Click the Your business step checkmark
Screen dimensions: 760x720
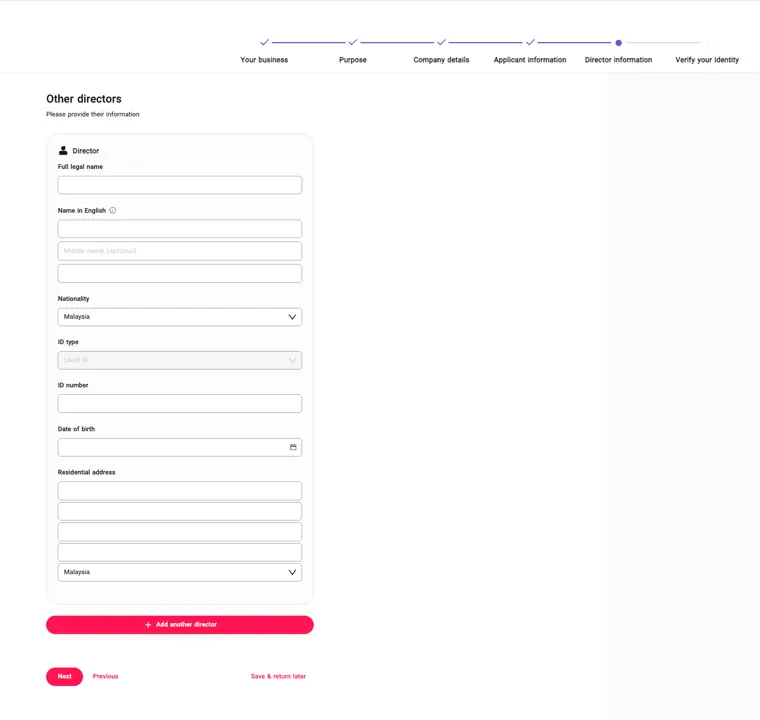(x=264, y=43)
